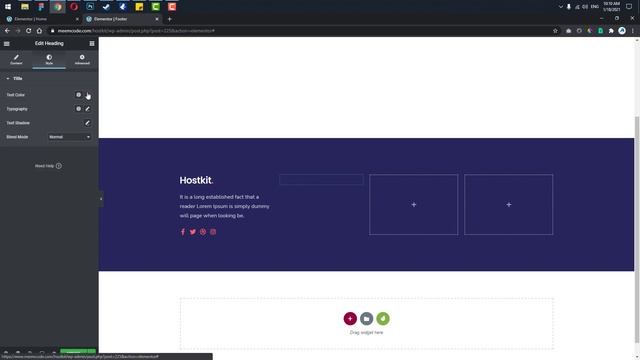640x360 pixels.
Task: Close the Elementor | Home tab
Action: click(x=77, y=19)
